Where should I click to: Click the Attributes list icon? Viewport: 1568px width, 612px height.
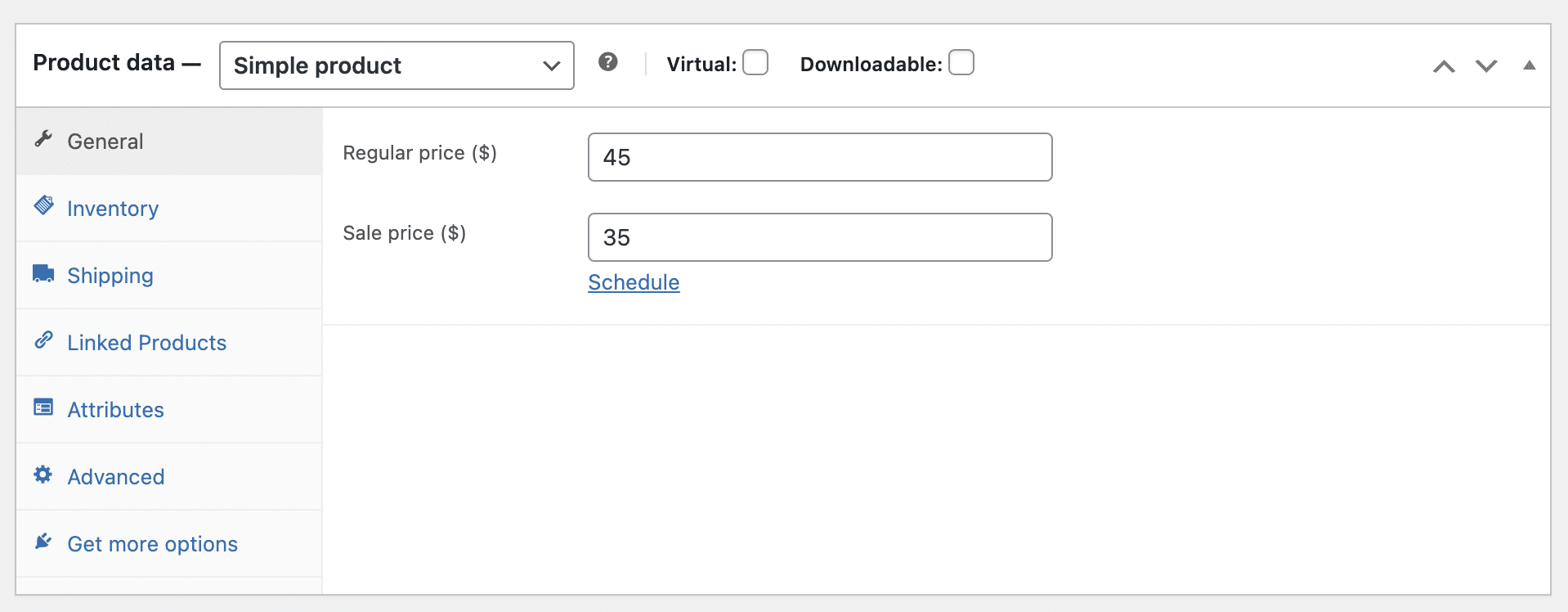tap(43, 407)
